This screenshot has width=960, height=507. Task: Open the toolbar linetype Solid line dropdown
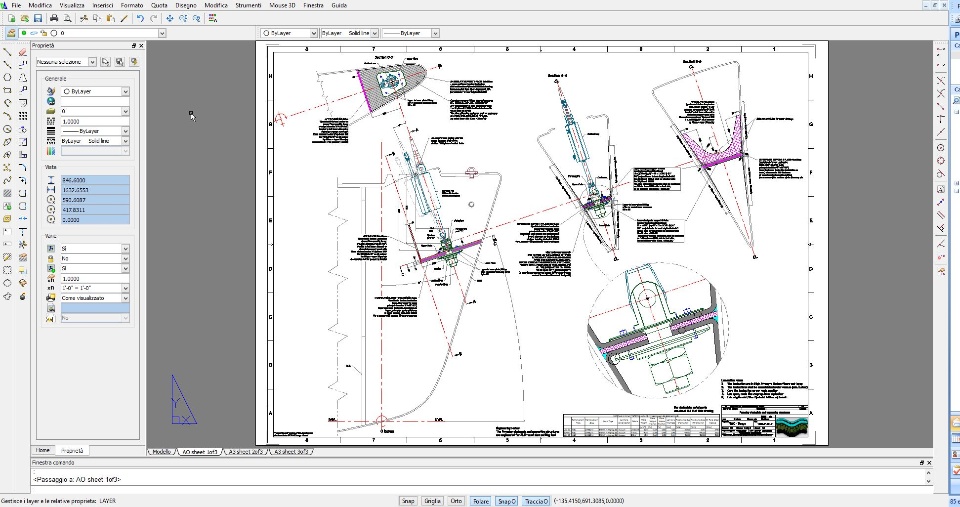375,33
